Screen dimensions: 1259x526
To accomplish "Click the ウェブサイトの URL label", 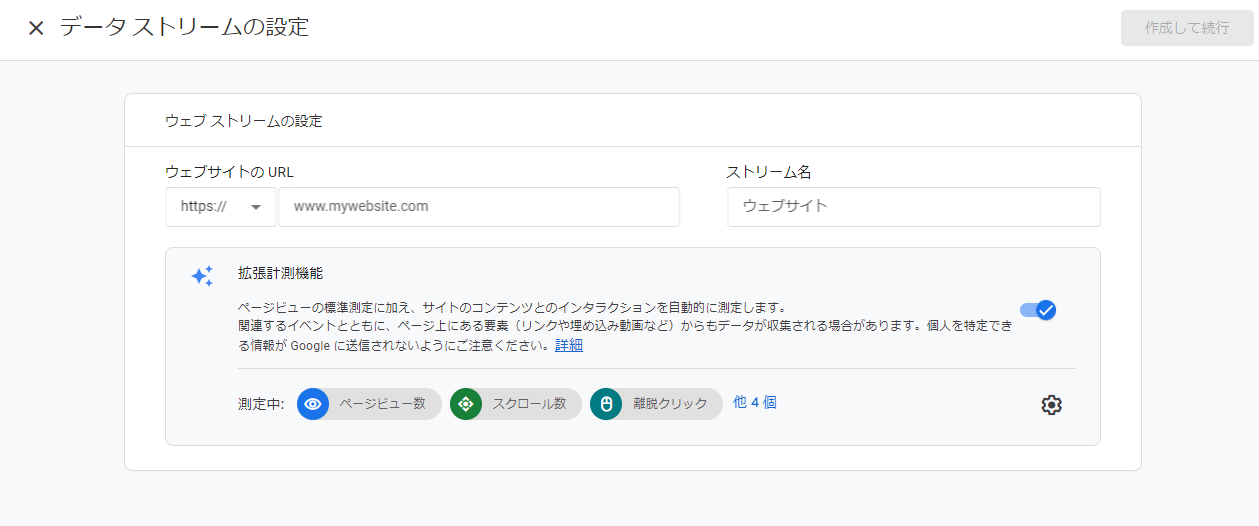I will click(229, 172).
